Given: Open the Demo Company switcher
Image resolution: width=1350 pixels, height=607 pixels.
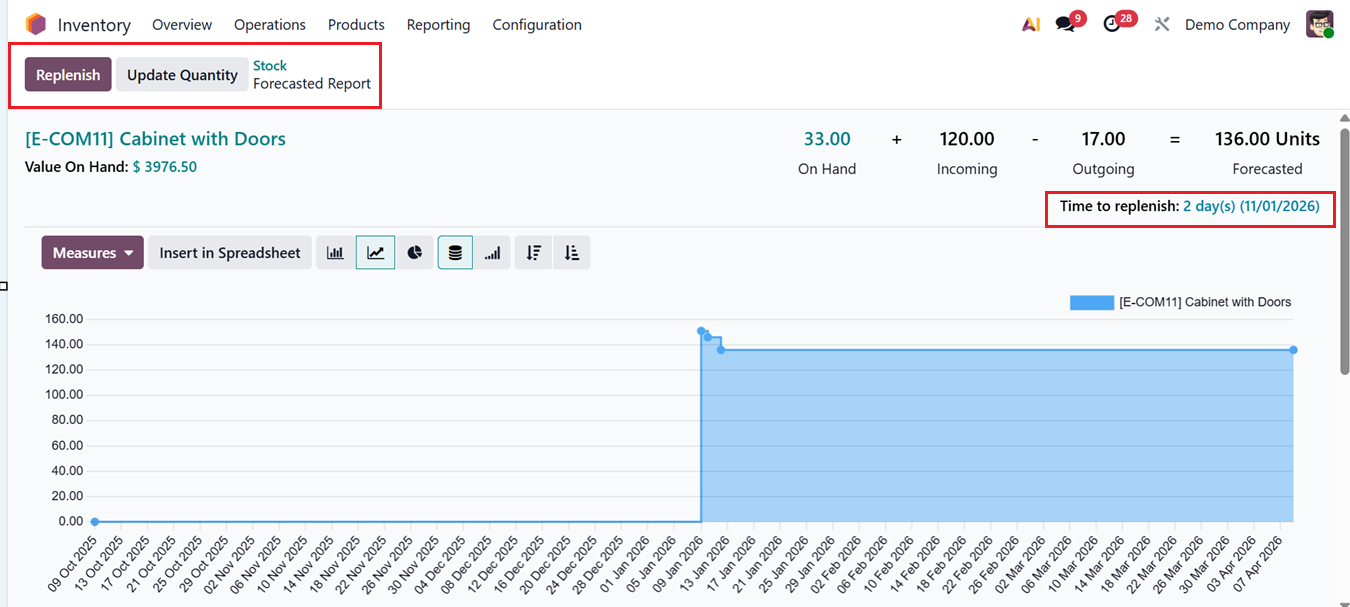Looking at the screenshot, I should [x=1237, y=24].
